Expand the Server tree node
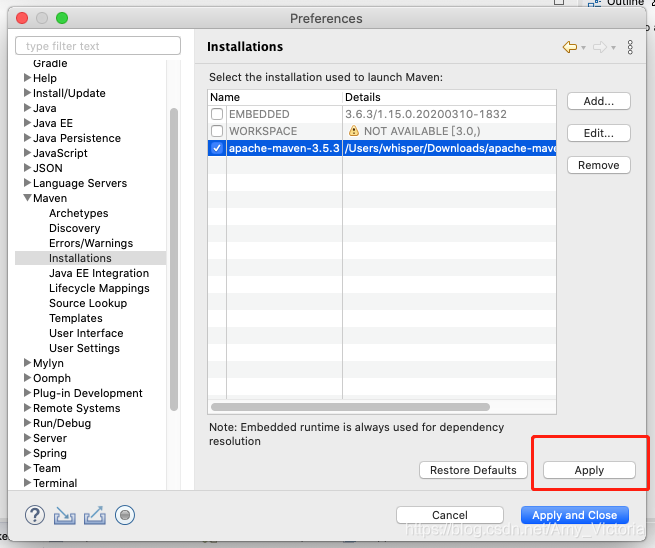This screenshot has width=655, height=548. [x=27, y=438]
